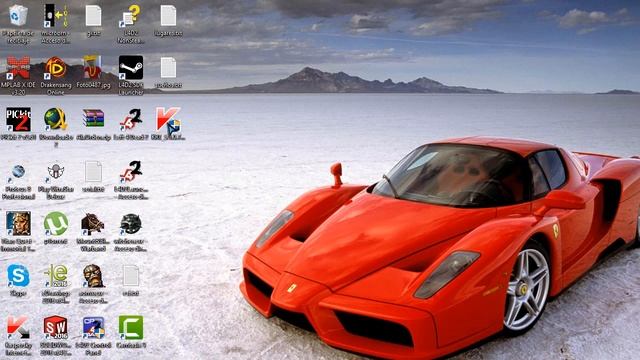Screen dimensions: 640x360
Task: Launch Titan Quest Immortal Throne
Action: coord(18,224)
